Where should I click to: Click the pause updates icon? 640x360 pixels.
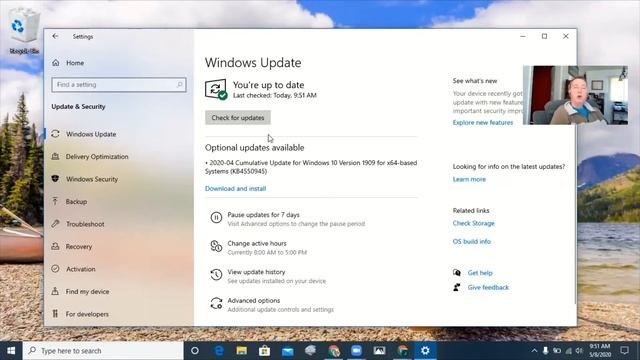216,218
